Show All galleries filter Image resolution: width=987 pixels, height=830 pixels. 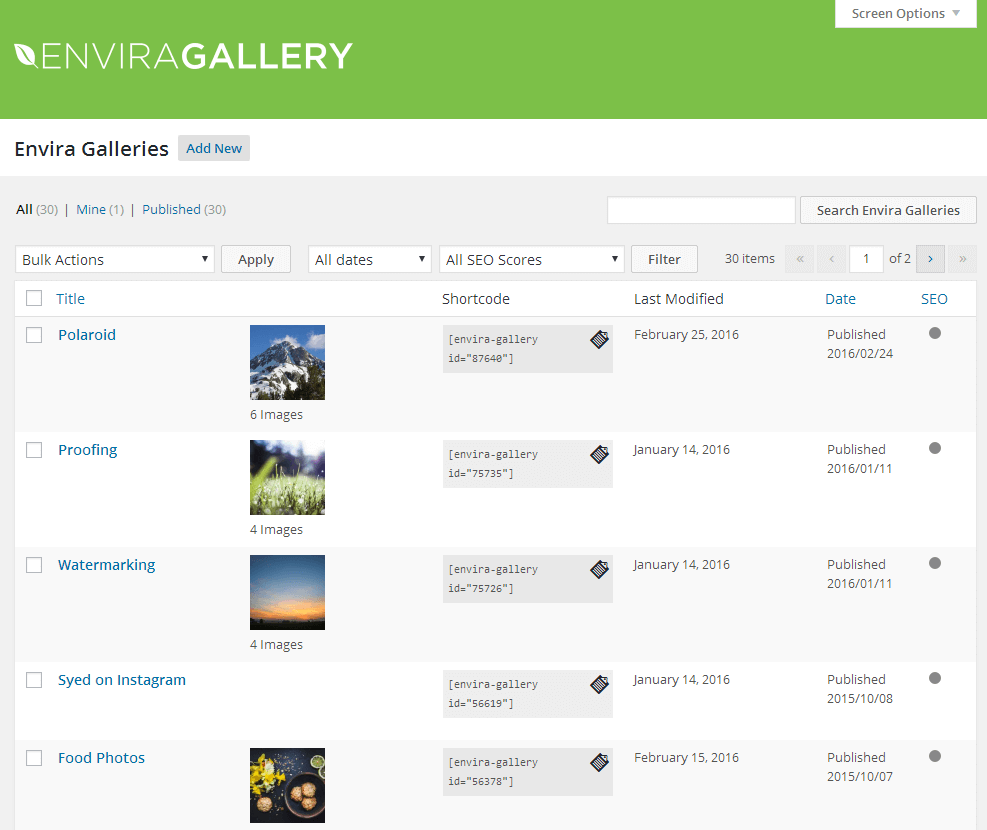[24, 210]
